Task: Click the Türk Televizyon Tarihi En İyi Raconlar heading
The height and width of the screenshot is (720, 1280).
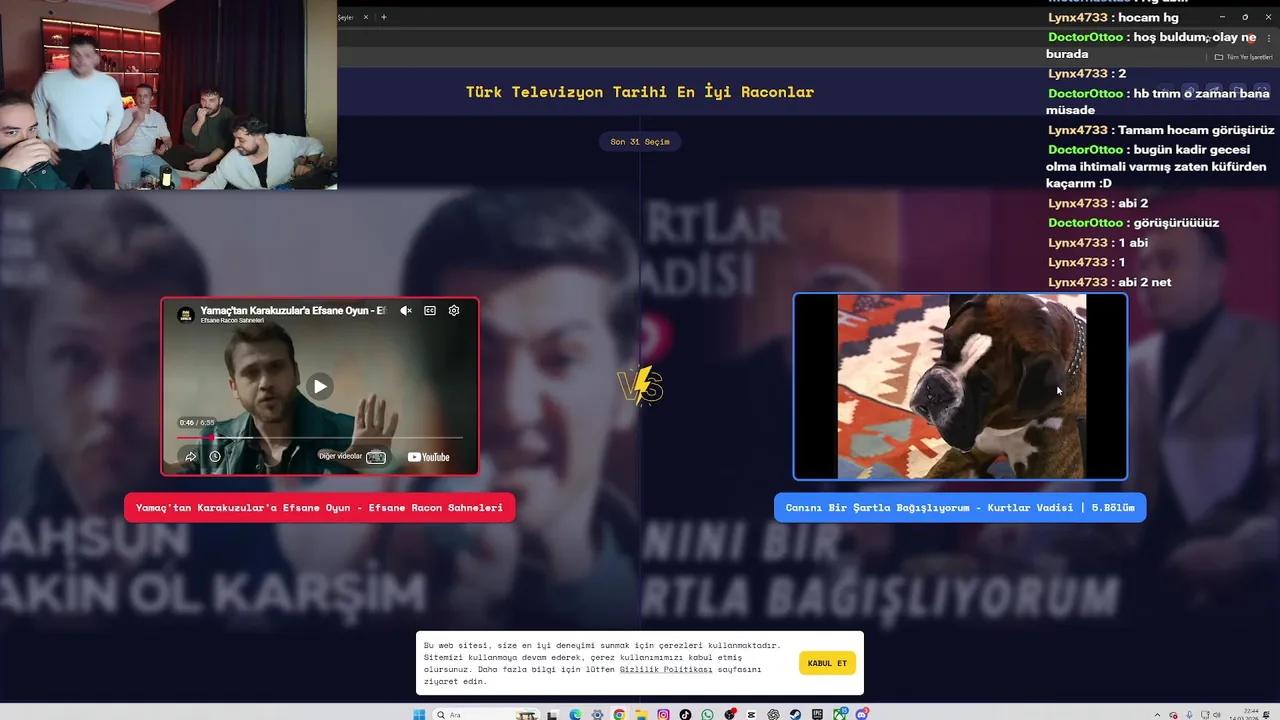Action: pyautogui.click(x=640, y=92)
